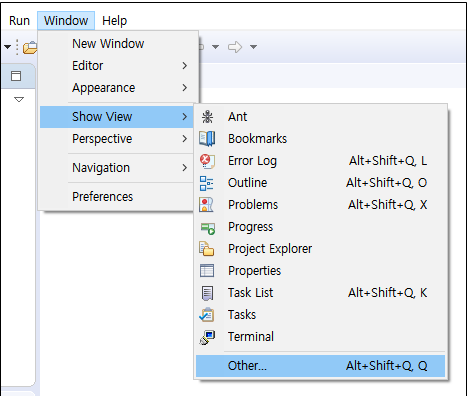The height and width of the screenshot is (396, 472).
Task: Open the Help menu
Action: 114,21
